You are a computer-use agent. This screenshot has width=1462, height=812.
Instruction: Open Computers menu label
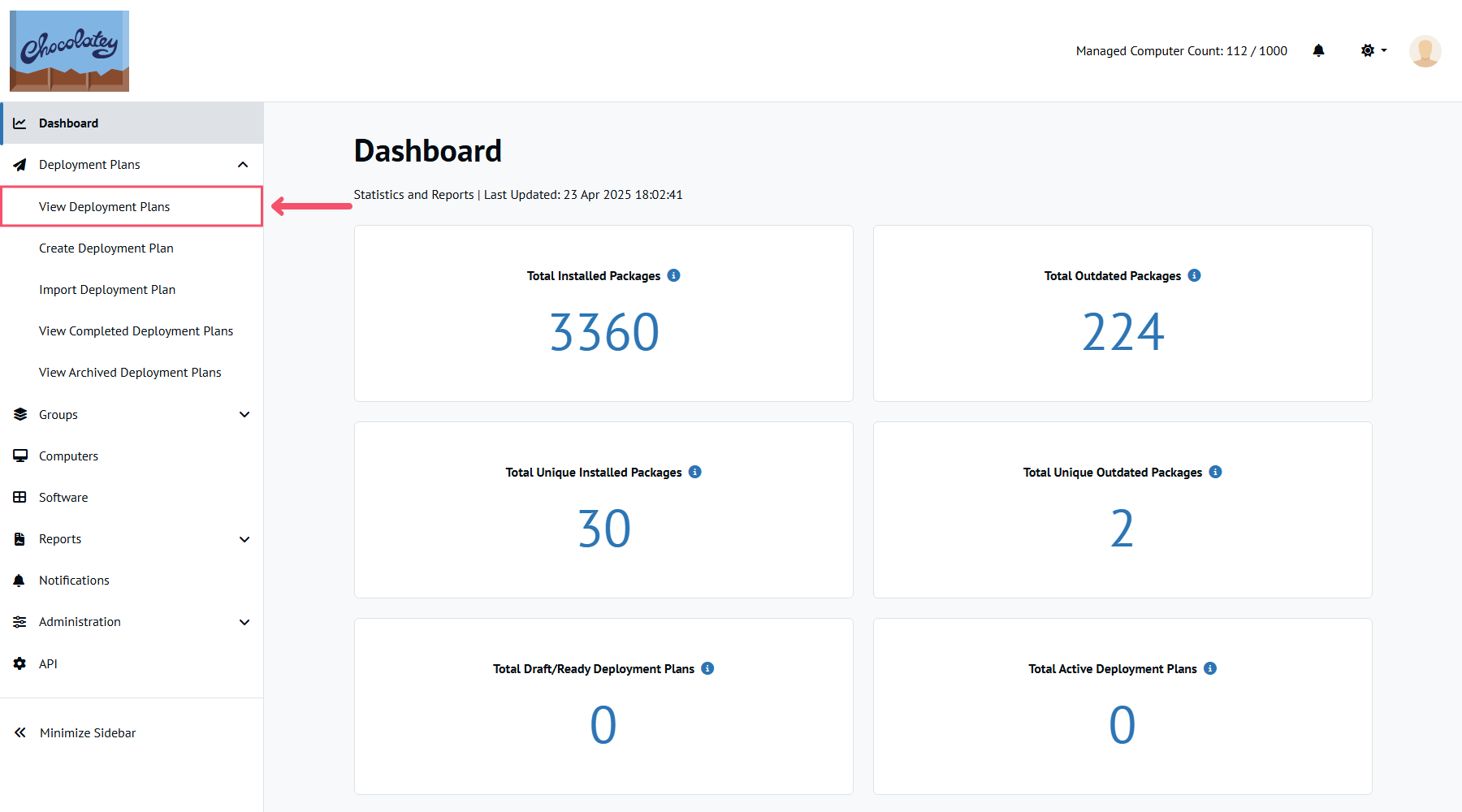(x=68, y=456)
